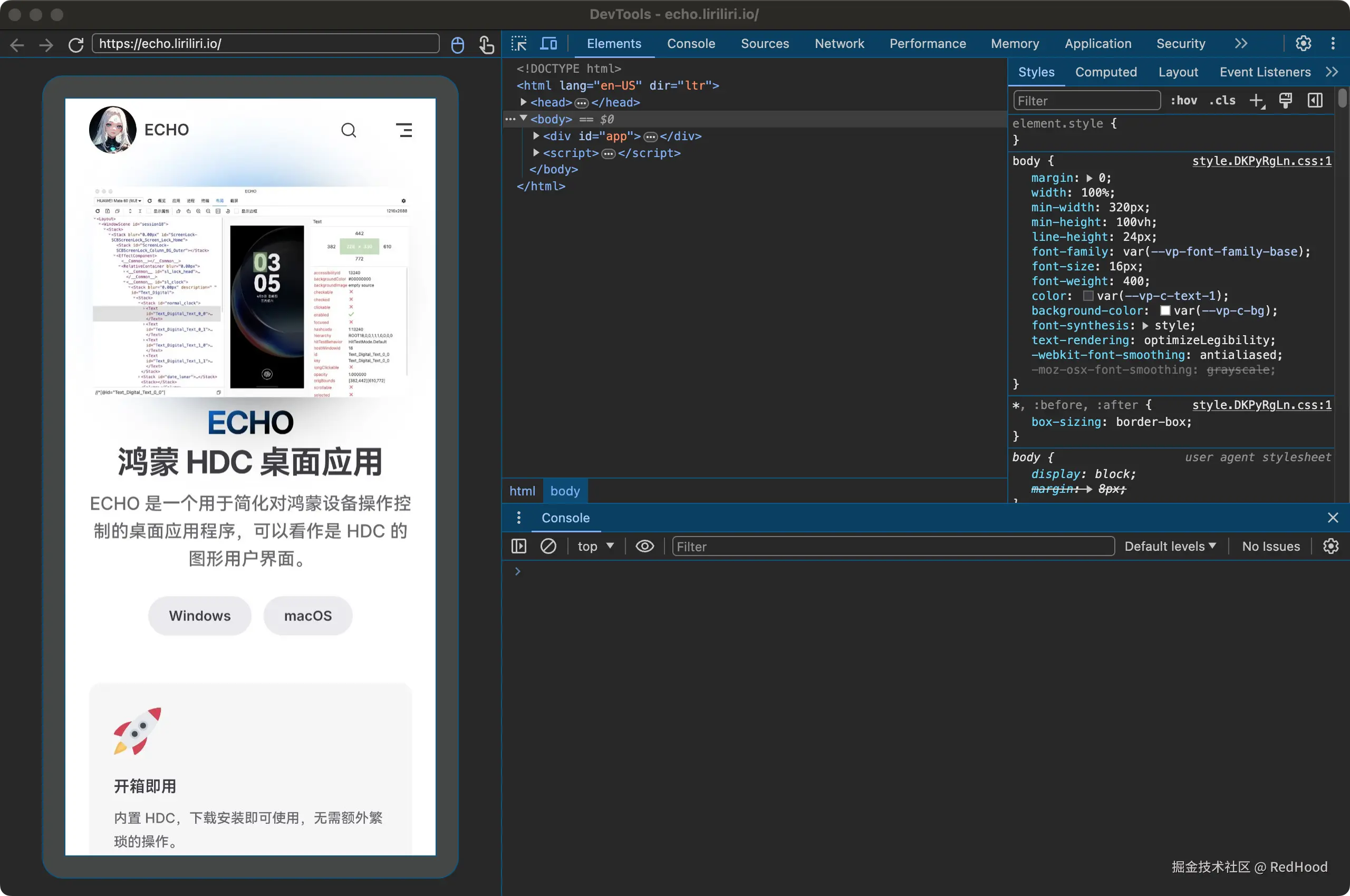Switch to the Computed tab

point(1105,72)
